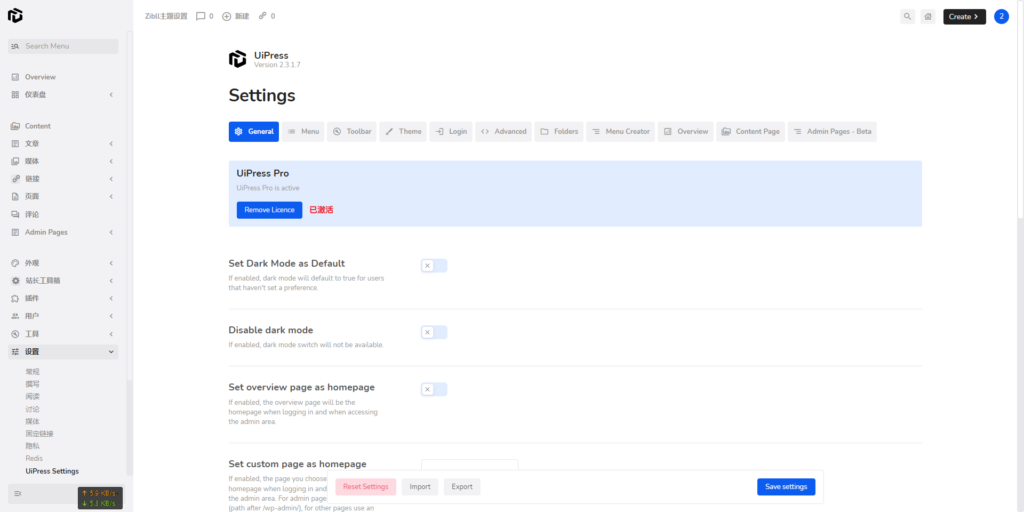This screenshot has height=512, width=1024.
Task: Open 撰写 under 设置 submenu
Action: pos(33,384)
